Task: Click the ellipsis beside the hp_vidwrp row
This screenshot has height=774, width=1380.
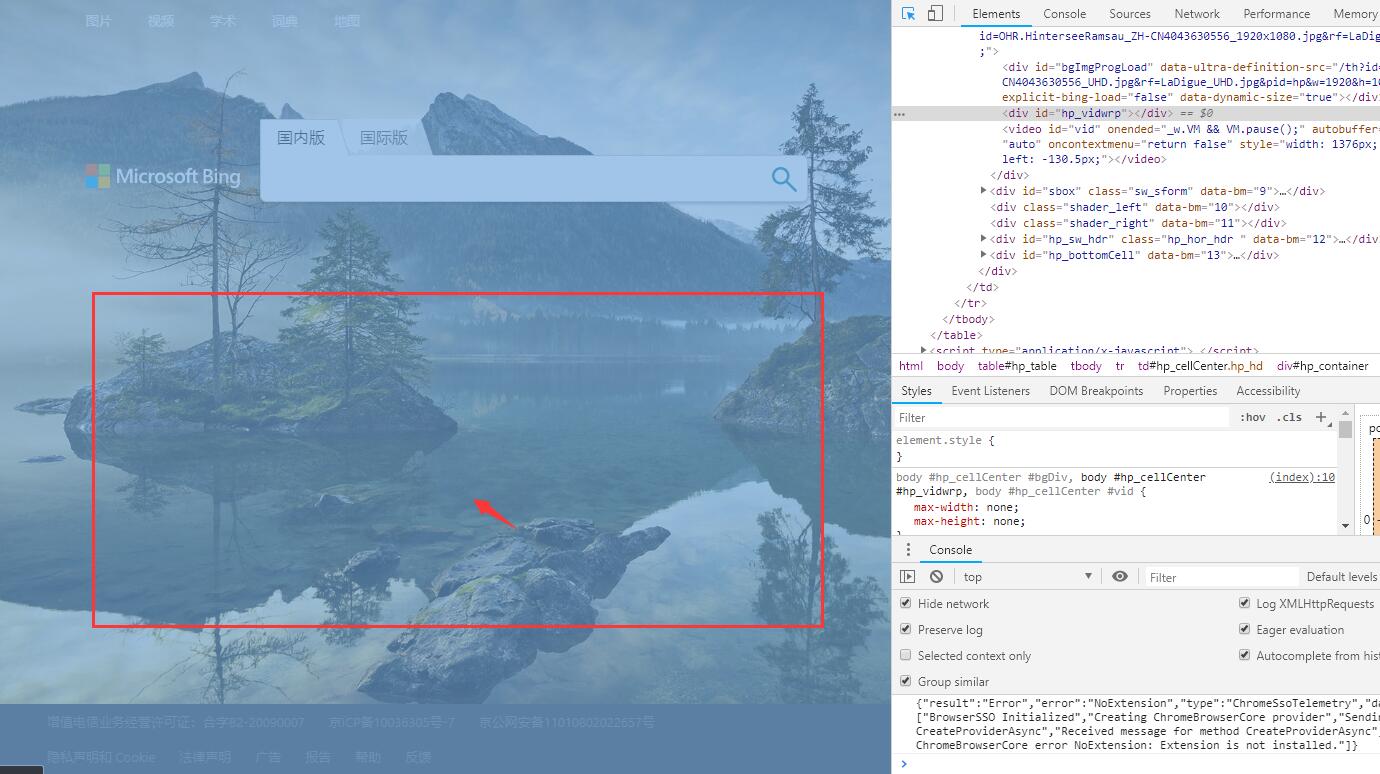Action: tap(899, 114)
